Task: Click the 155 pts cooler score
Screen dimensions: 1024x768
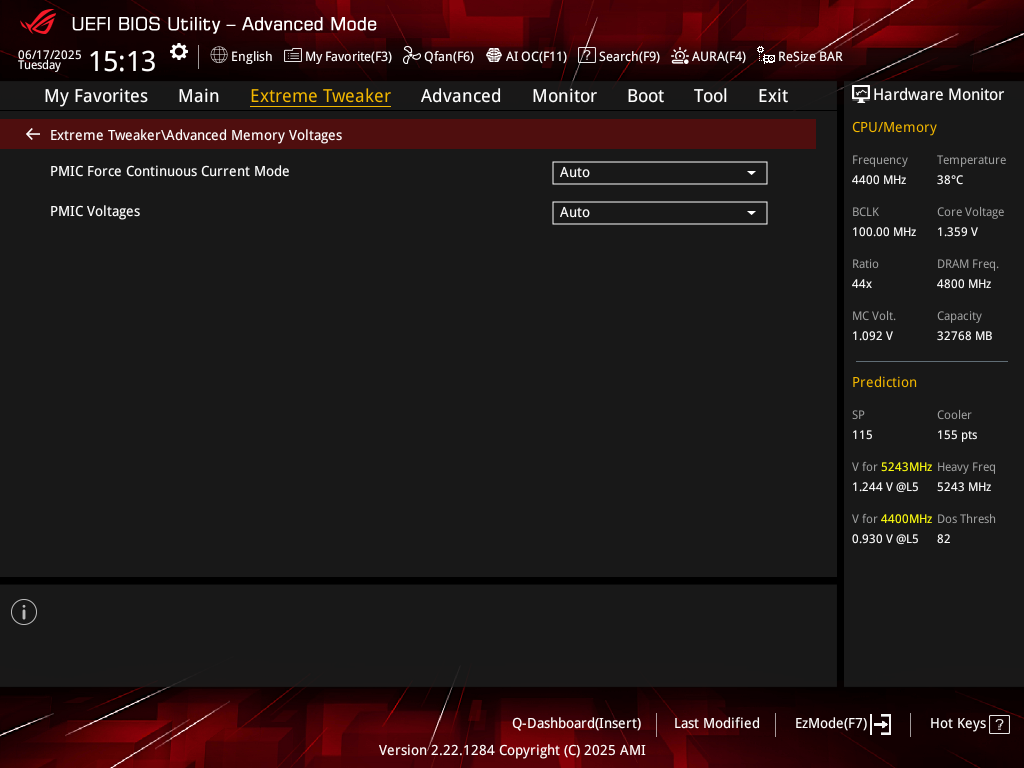Action: tap(957, 435)
